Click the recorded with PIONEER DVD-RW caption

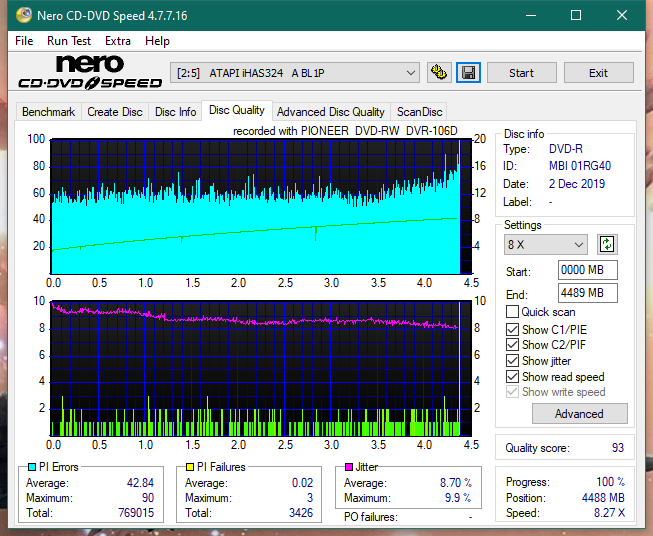tap(345, 131)
